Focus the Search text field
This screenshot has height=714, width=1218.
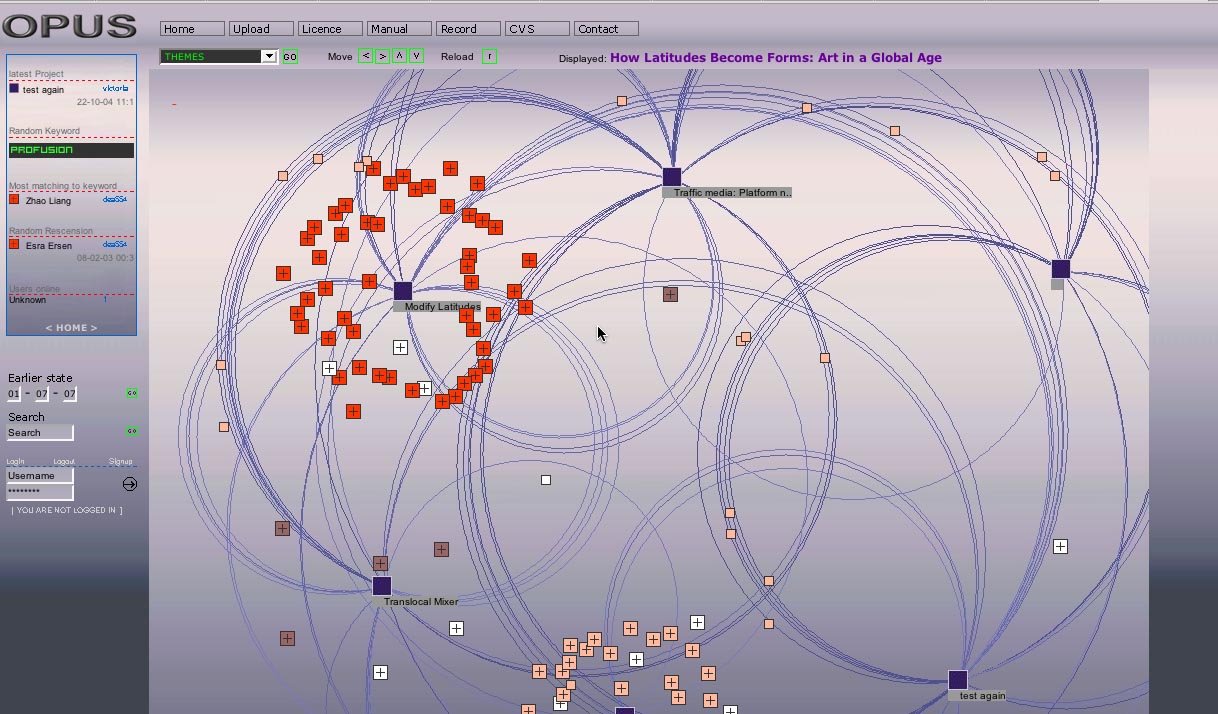point(40,433)
